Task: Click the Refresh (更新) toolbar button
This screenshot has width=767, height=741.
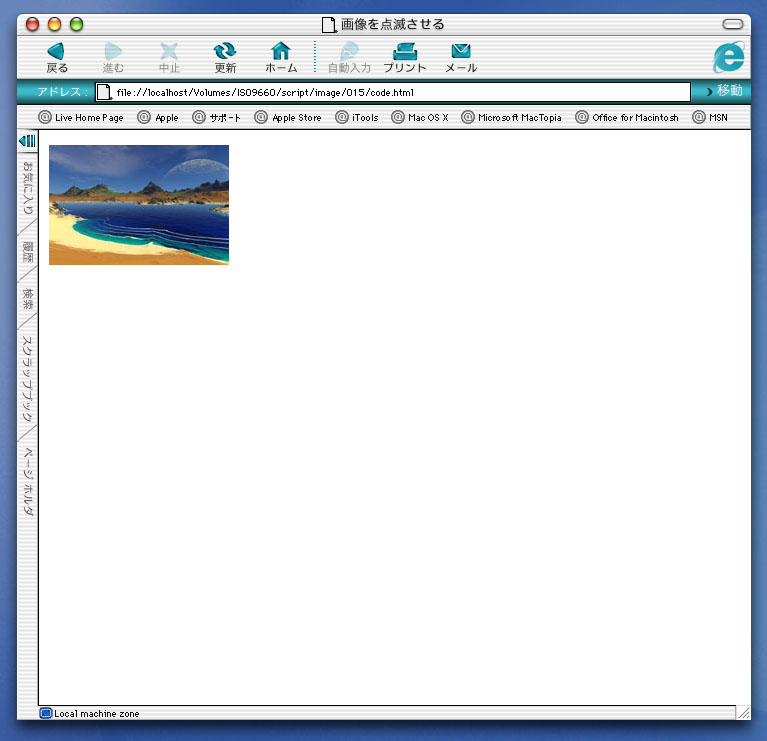Action: (225, 58)
